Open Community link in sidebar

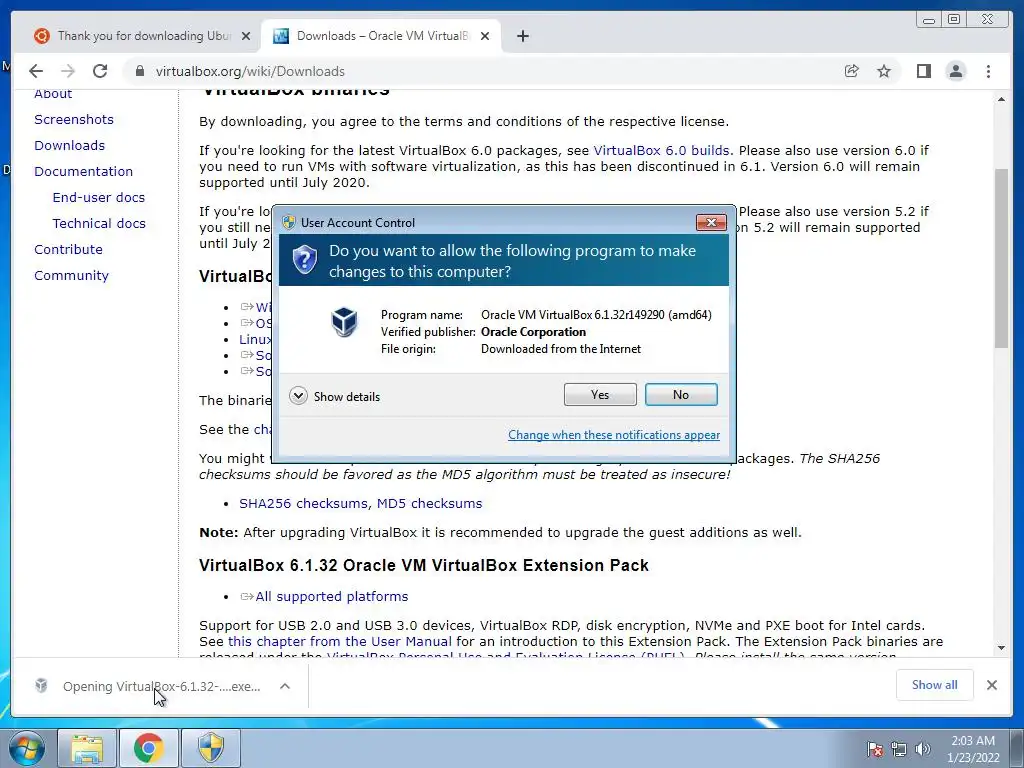point(71,276)
